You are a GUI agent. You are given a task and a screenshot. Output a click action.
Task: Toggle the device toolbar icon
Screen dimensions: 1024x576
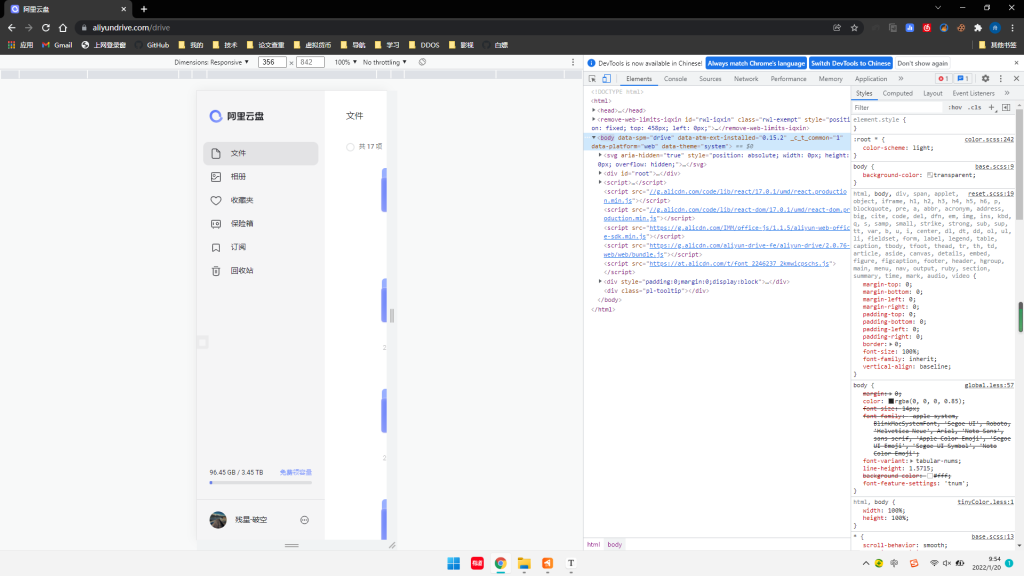(607, 78)
